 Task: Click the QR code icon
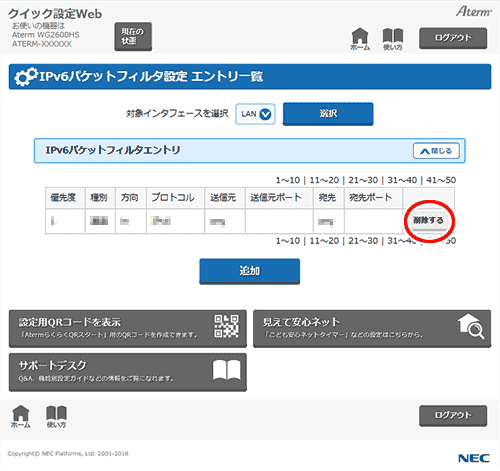click(226, 326)
